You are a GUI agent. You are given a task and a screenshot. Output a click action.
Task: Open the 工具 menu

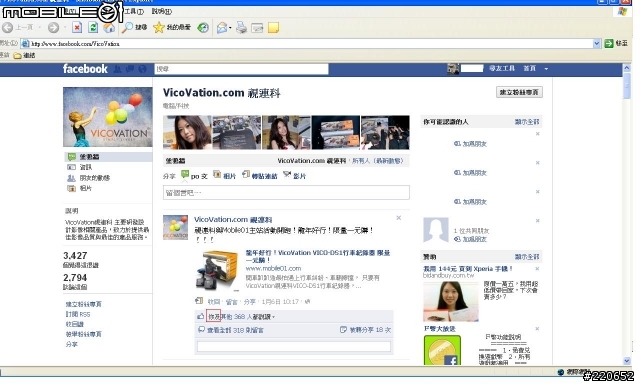134,11
